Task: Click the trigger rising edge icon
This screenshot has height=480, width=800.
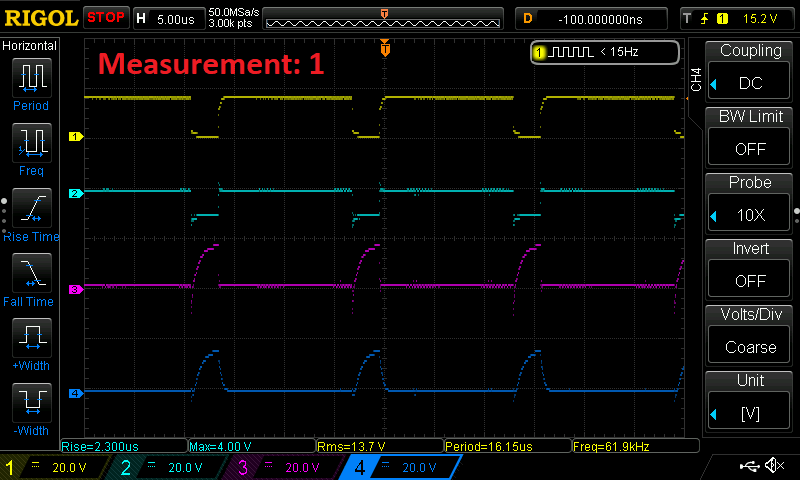Action: point(705,19)
